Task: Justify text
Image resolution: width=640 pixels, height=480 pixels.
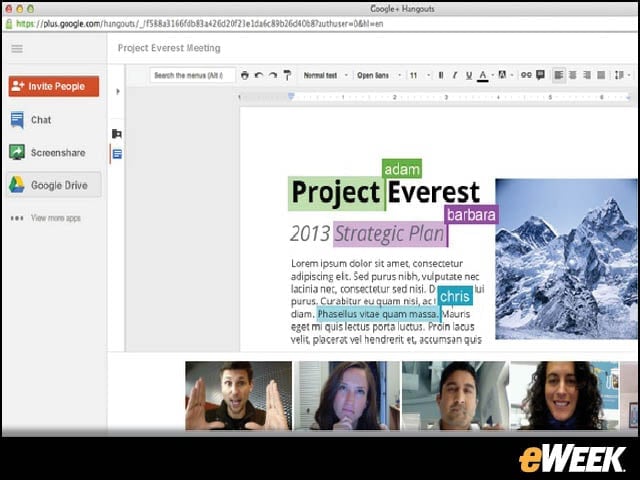Action: tap(601, 75)
